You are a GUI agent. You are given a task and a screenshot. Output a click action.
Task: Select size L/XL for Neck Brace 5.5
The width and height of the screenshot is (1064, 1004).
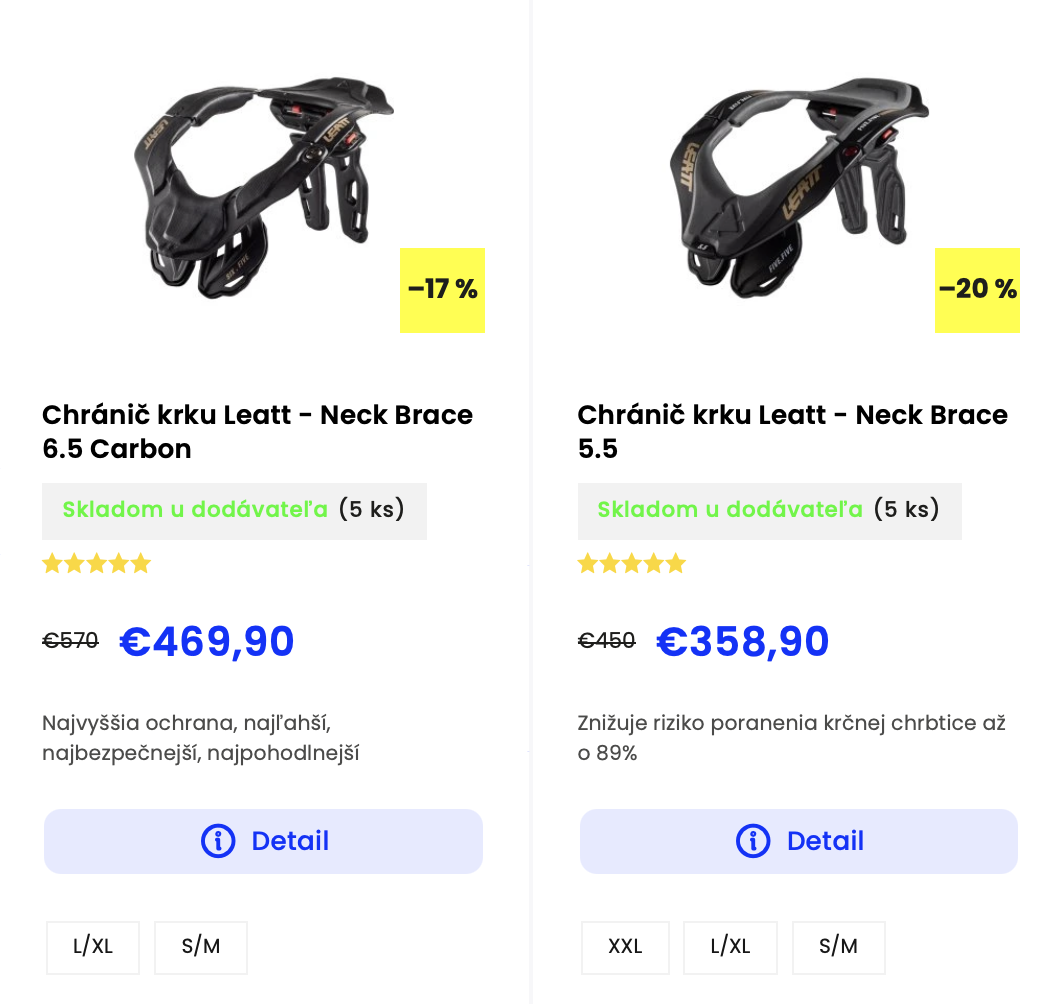pos(730,947)
